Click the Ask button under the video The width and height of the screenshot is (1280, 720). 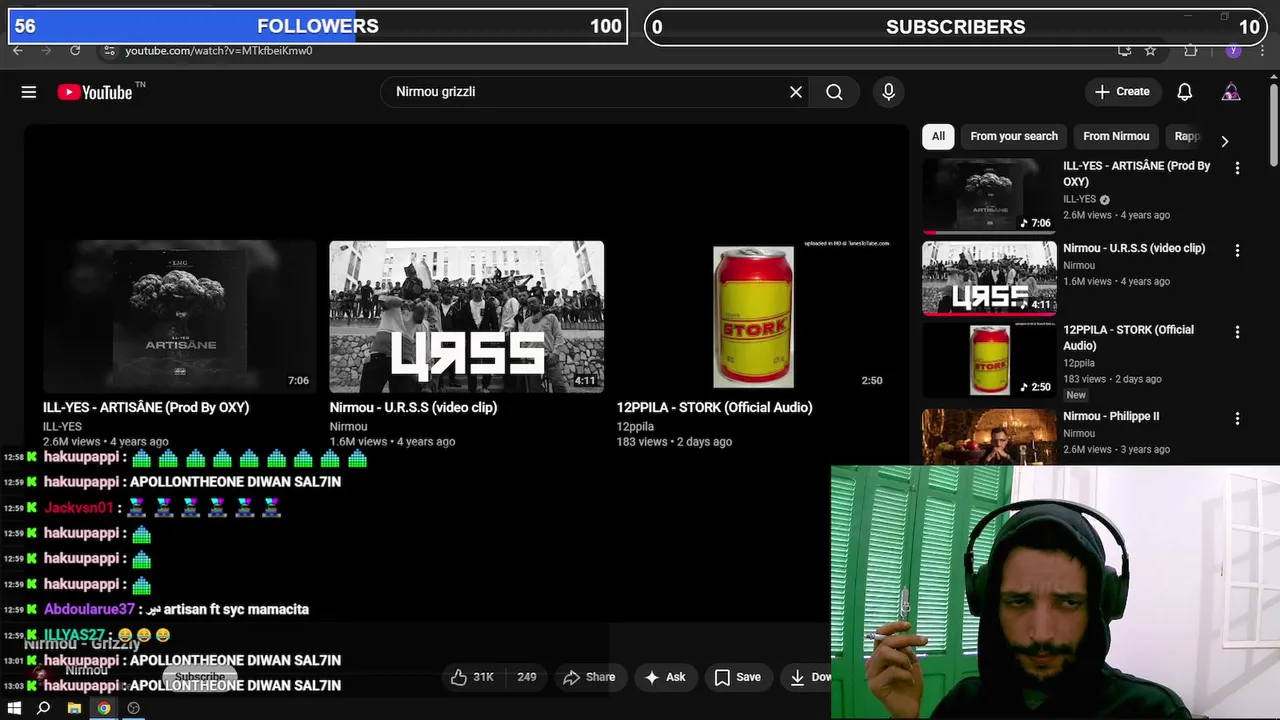coord(665,677)
